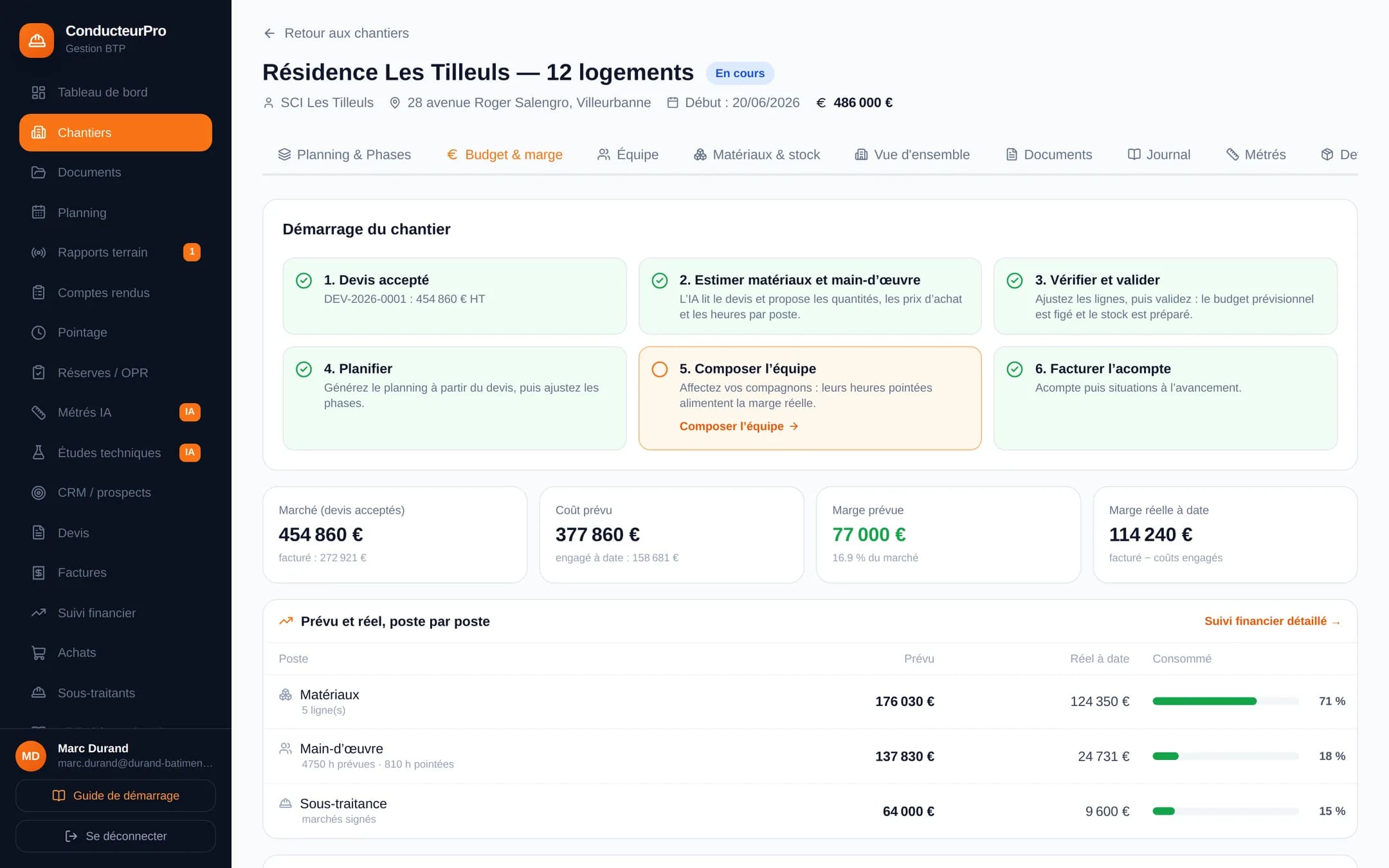Click the MD user avatar
The height and width of the screenshot is (868, 1389).
coord(31,756)
